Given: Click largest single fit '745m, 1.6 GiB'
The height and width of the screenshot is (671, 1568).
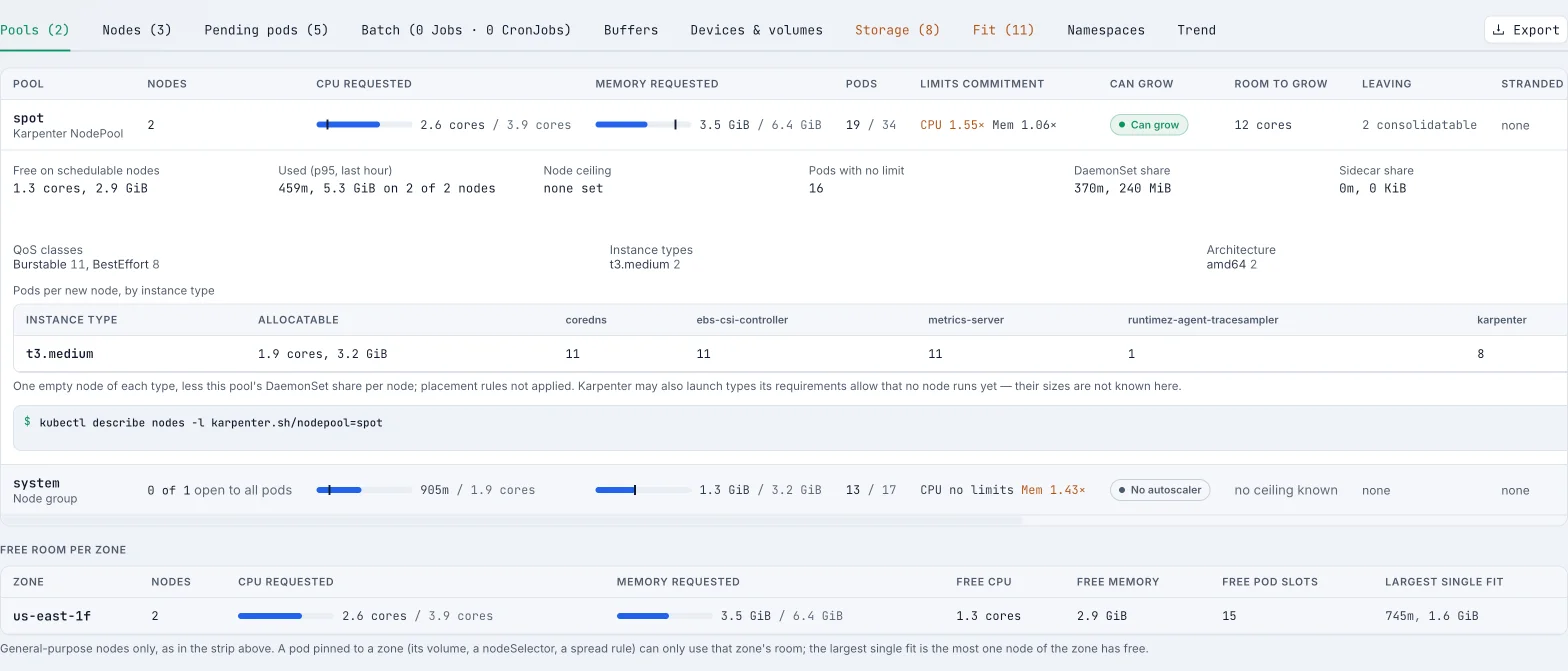Looking at the screenshot, I should [x=1432, y=616].
